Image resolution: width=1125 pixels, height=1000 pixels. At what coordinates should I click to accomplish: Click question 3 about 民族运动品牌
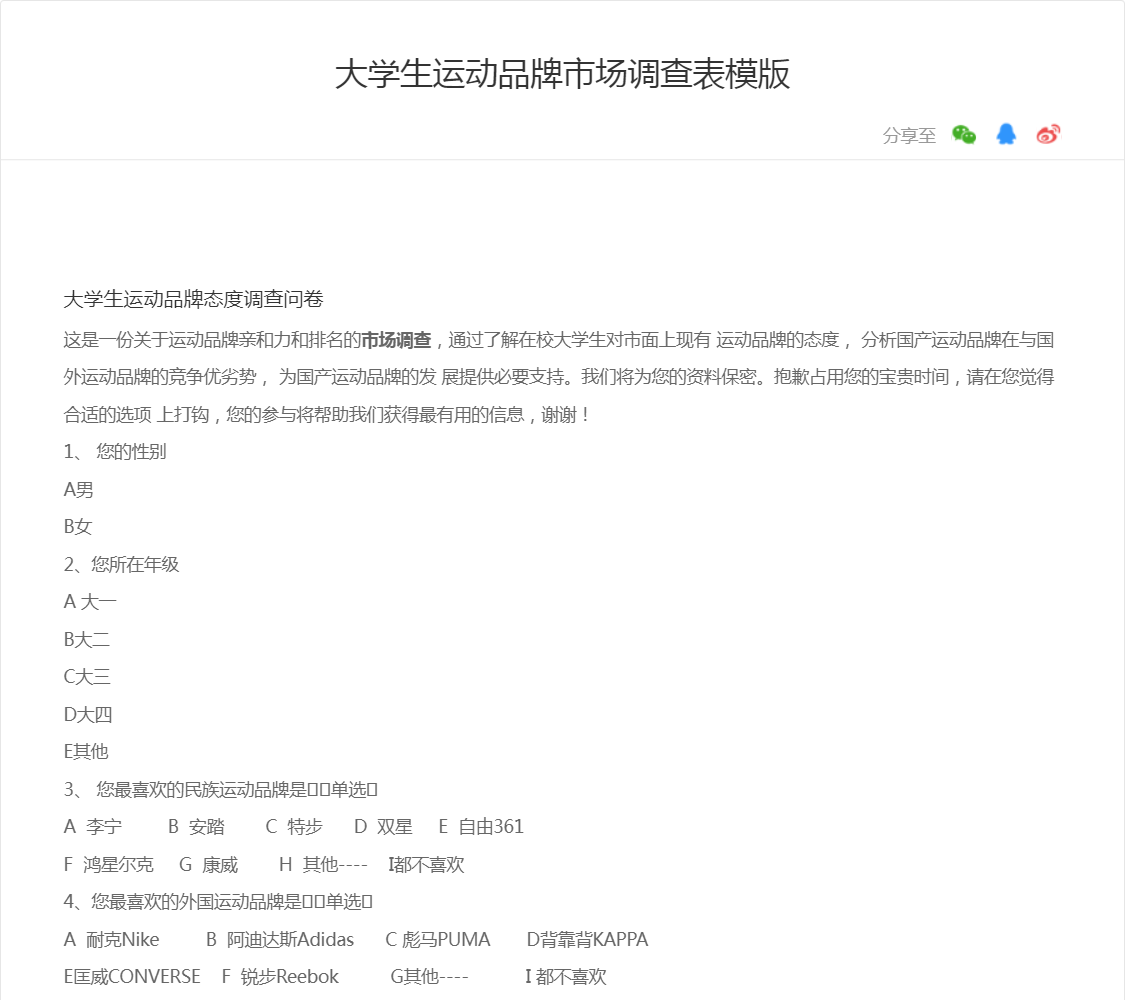pyautogui.click(x=220, y=790)
